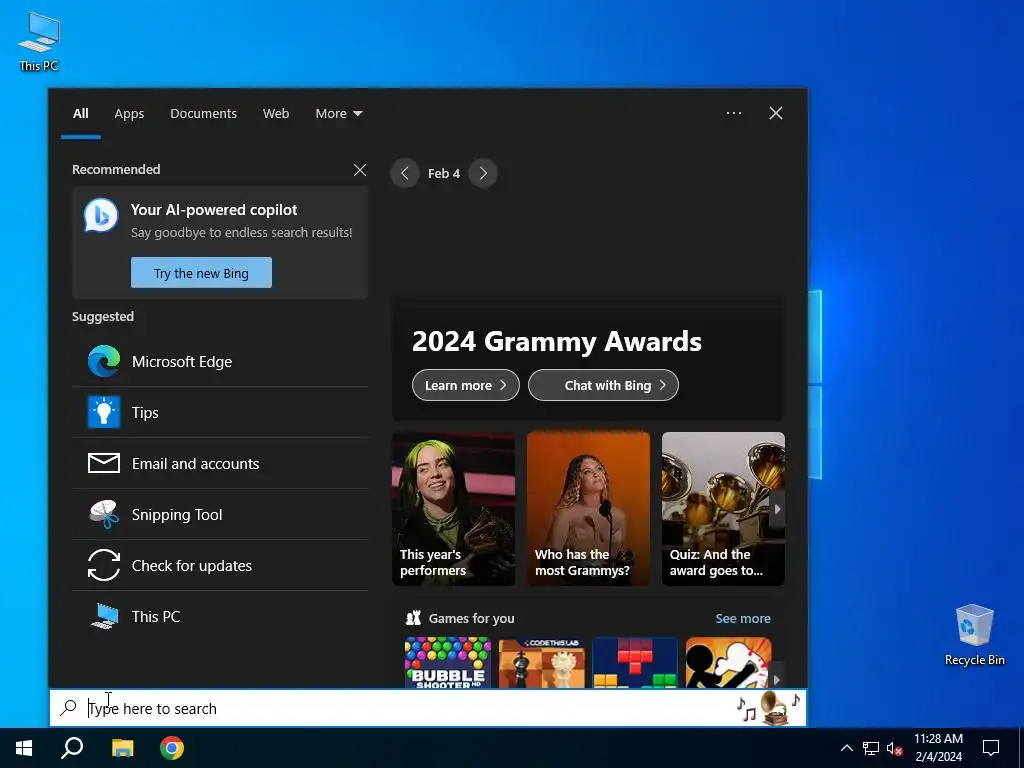This screenshot has width=1024, height=768.
Task: Click the 2024 Grammy Awards headline
Action: coord(556,342)
